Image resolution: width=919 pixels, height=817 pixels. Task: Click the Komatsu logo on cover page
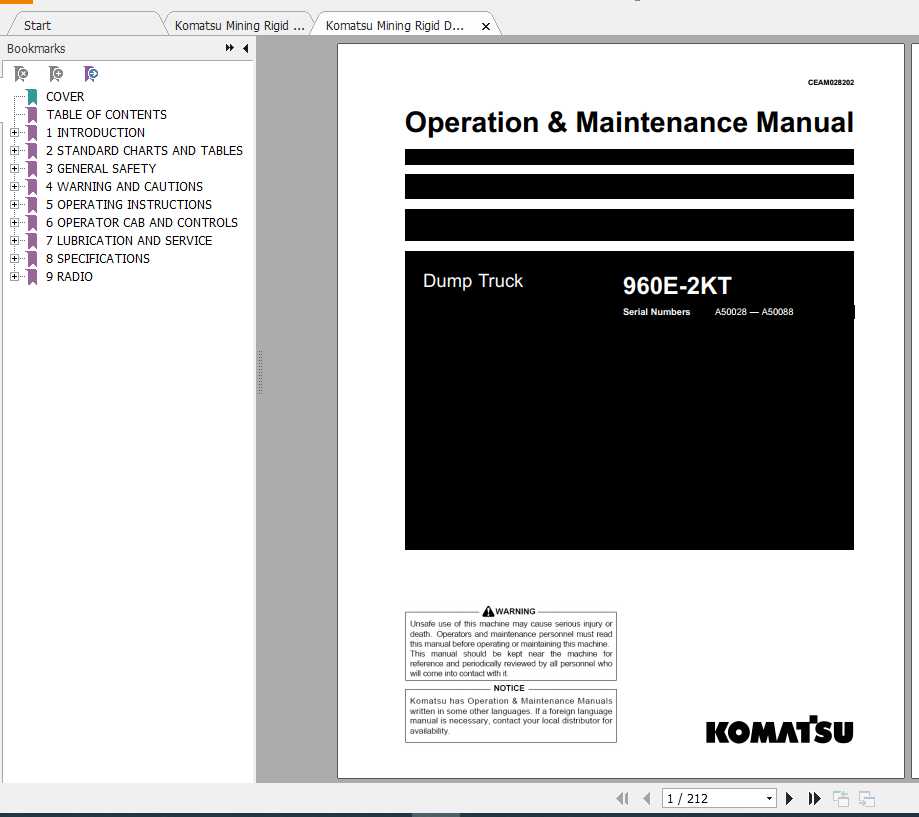(780, 730)
